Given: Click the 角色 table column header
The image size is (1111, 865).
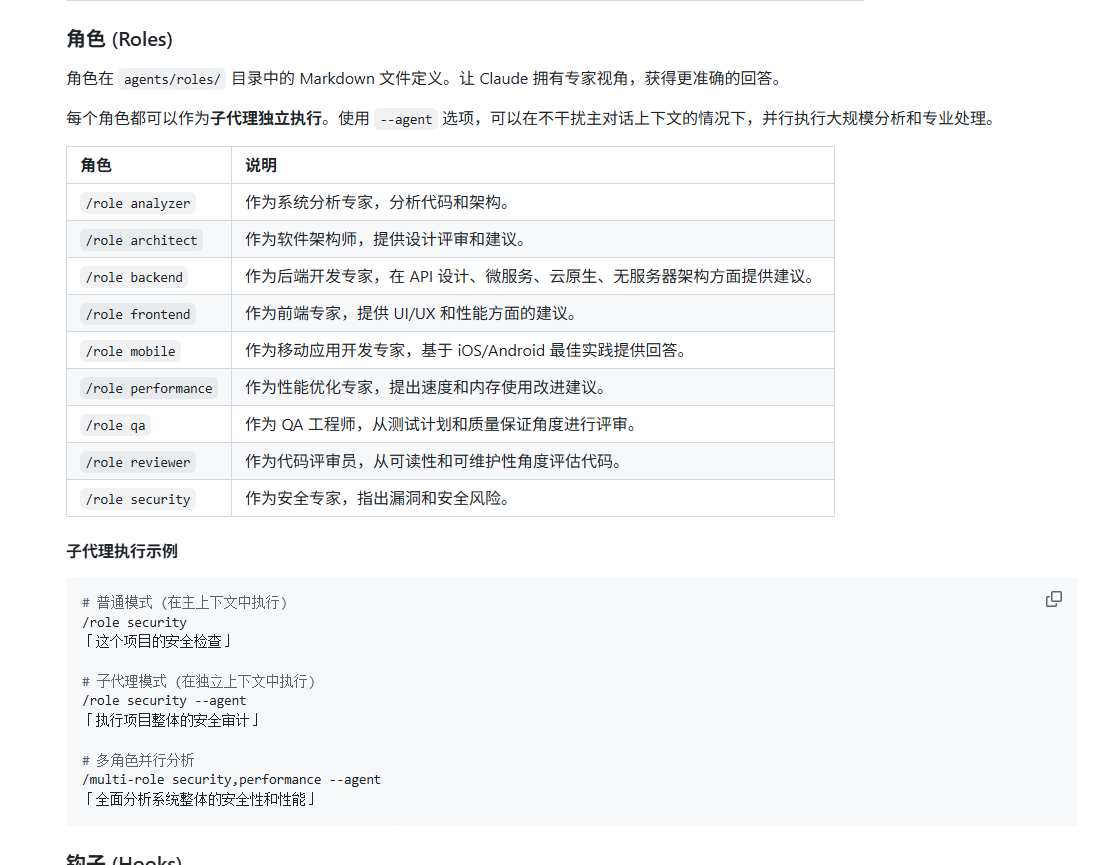Looking at the screenshot, I should click(96, 165).
